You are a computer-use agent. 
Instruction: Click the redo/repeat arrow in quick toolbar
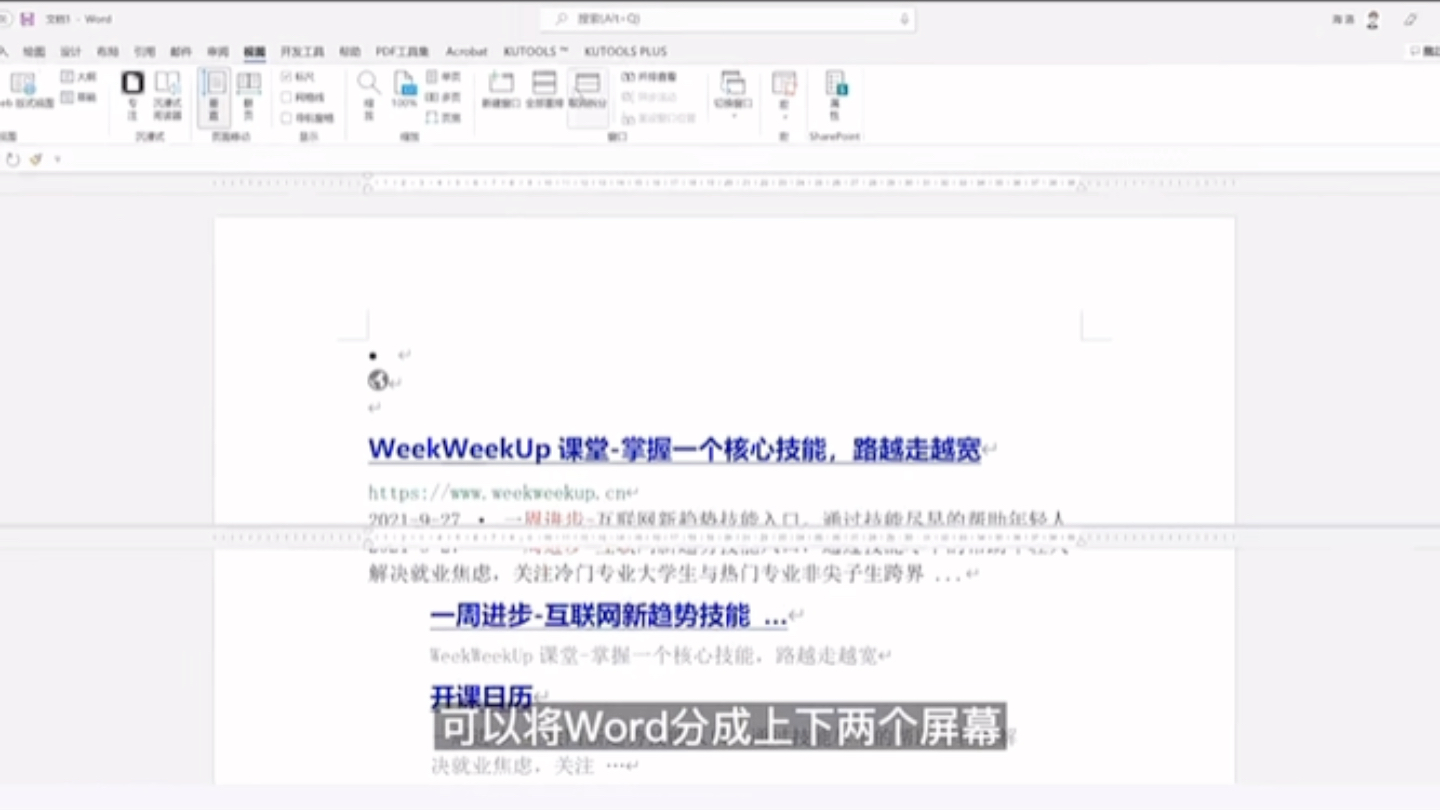click(13, 159)
